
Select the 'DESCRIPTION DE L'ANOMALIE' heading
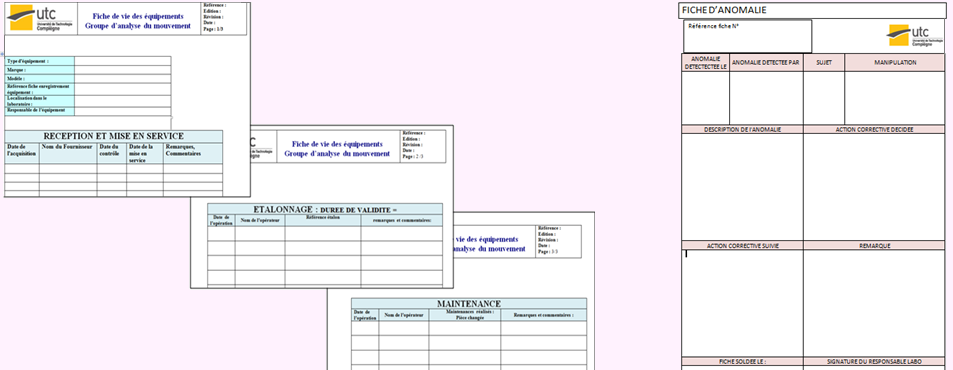[x=742, y=129]
